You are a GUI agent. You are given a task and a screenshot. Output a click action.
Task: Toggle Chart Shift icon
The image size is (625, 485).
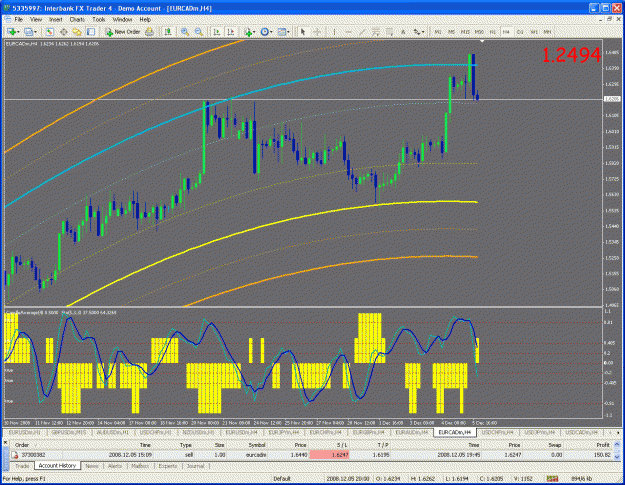pyautogui.click(x=231, y=32)
